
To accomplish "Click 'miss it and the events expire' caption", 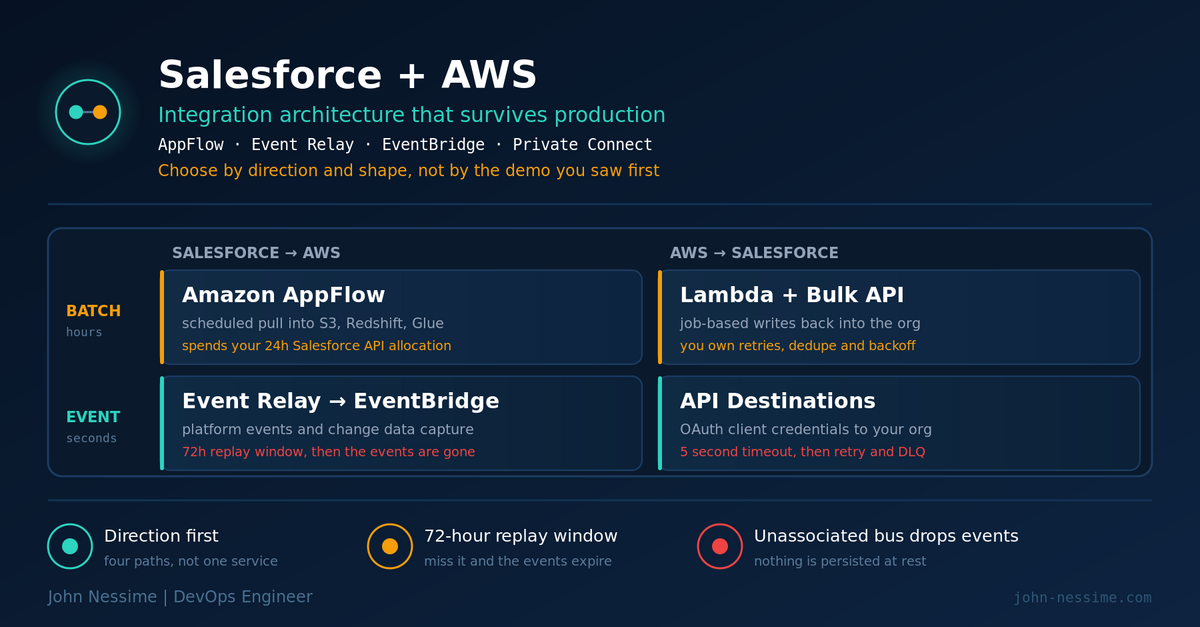I will [518, 561].
